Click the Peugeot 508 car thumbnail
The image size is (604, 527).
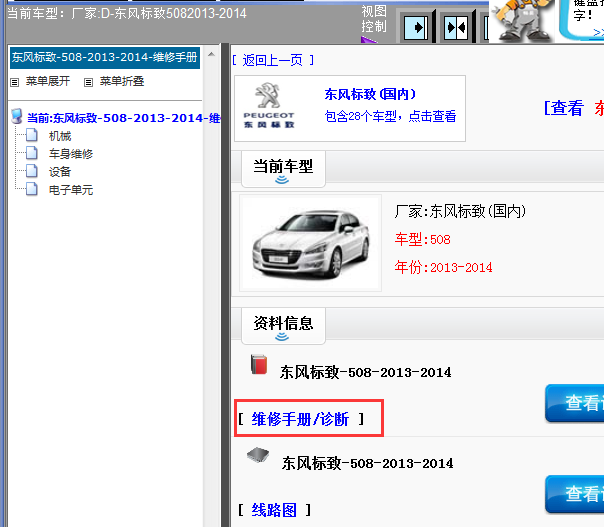(x=310, y=243)
